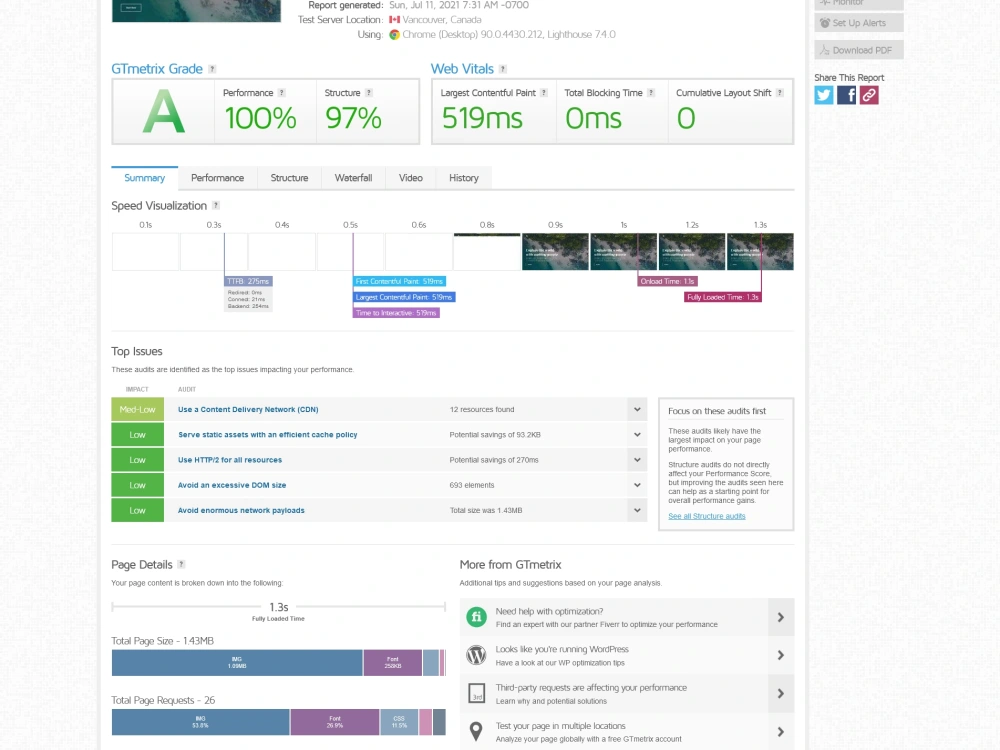Open Page Details help icon

[x=181, y=564]
